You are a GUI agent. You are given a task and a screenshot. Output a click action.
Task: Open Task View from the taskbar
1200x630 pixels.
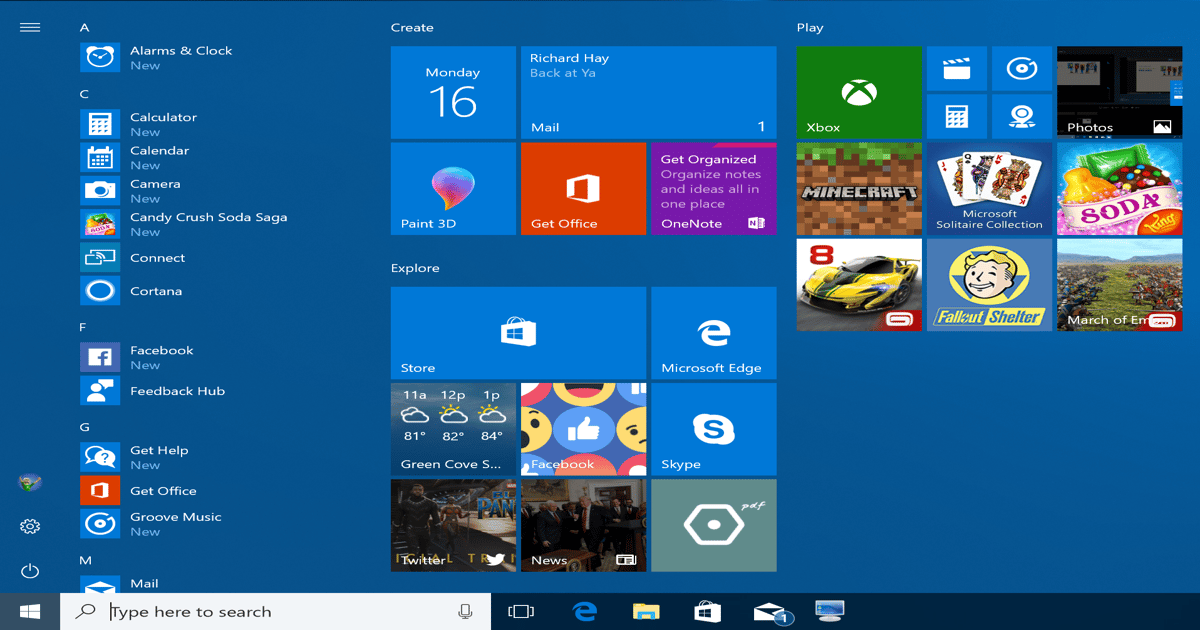[x=520, y=610]
